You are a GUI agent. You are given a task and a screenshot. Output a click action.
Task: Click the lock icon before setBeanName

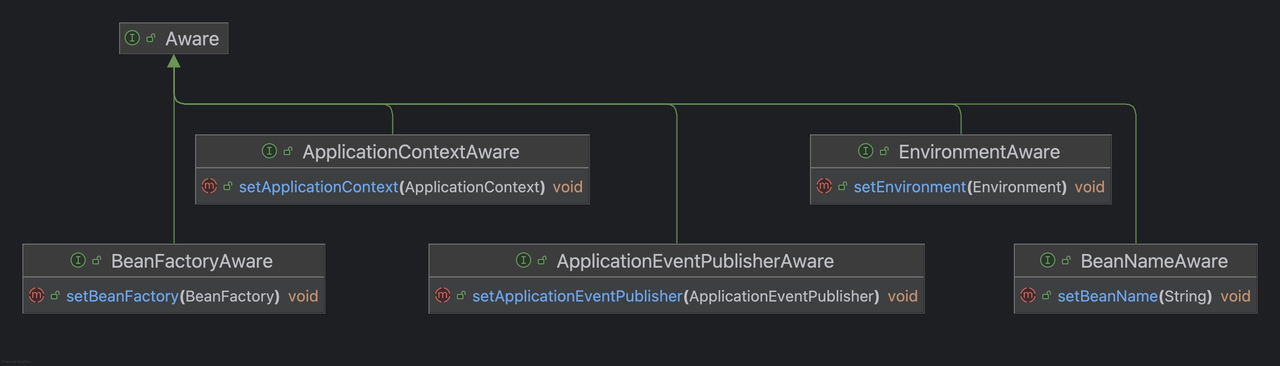click(x=1046, y=295)
